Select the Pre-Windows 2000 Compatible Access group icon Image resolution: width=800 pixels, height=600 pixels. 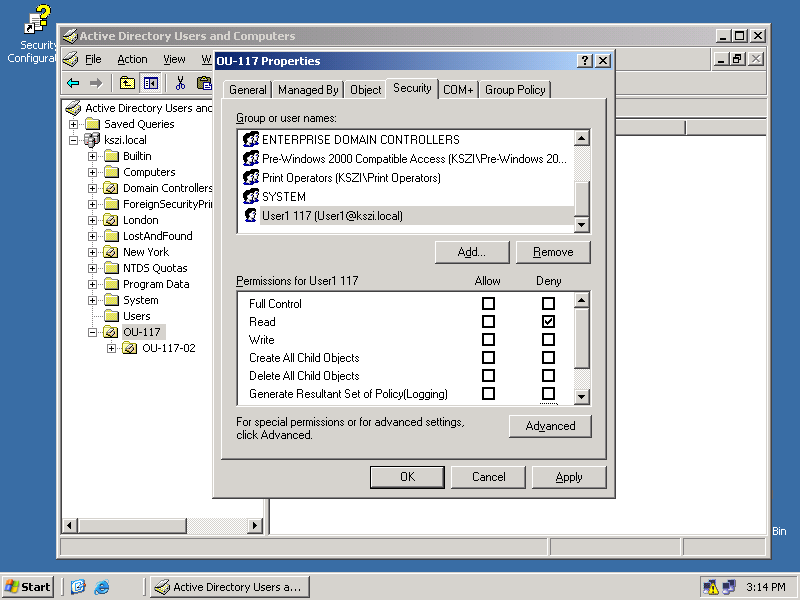coord(251,159)
